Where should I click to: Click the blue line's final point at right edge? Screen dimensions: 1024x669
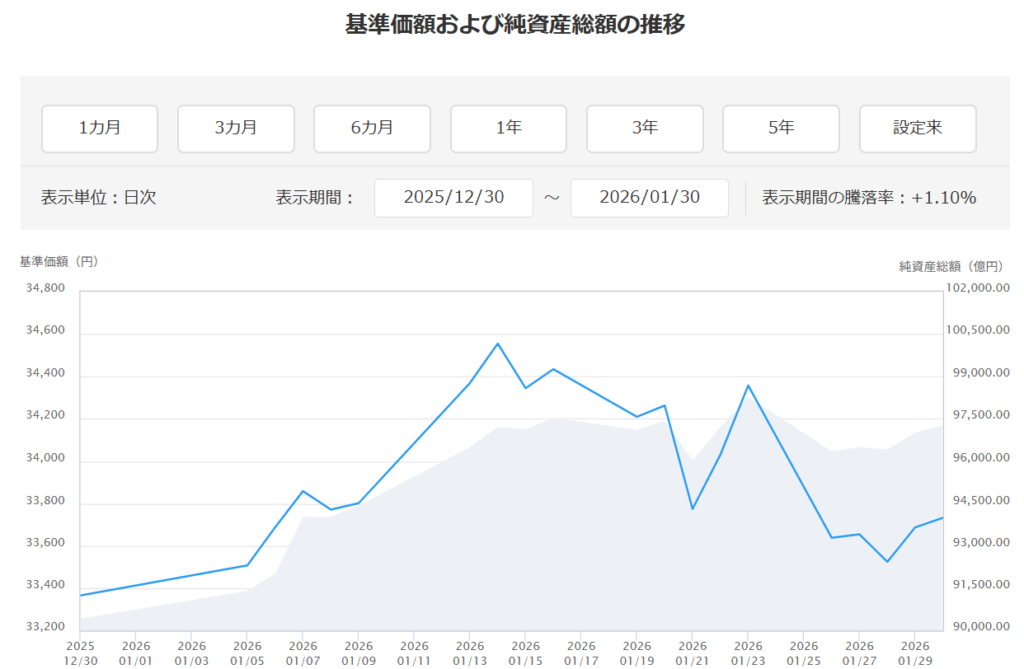[x=943, y=518]
